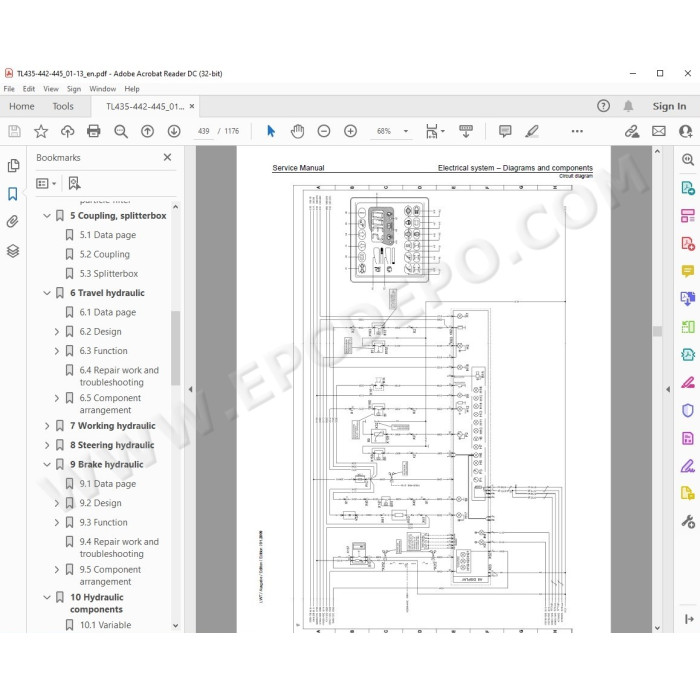
Task: Open the Help menu
Action: coord(132,89)
